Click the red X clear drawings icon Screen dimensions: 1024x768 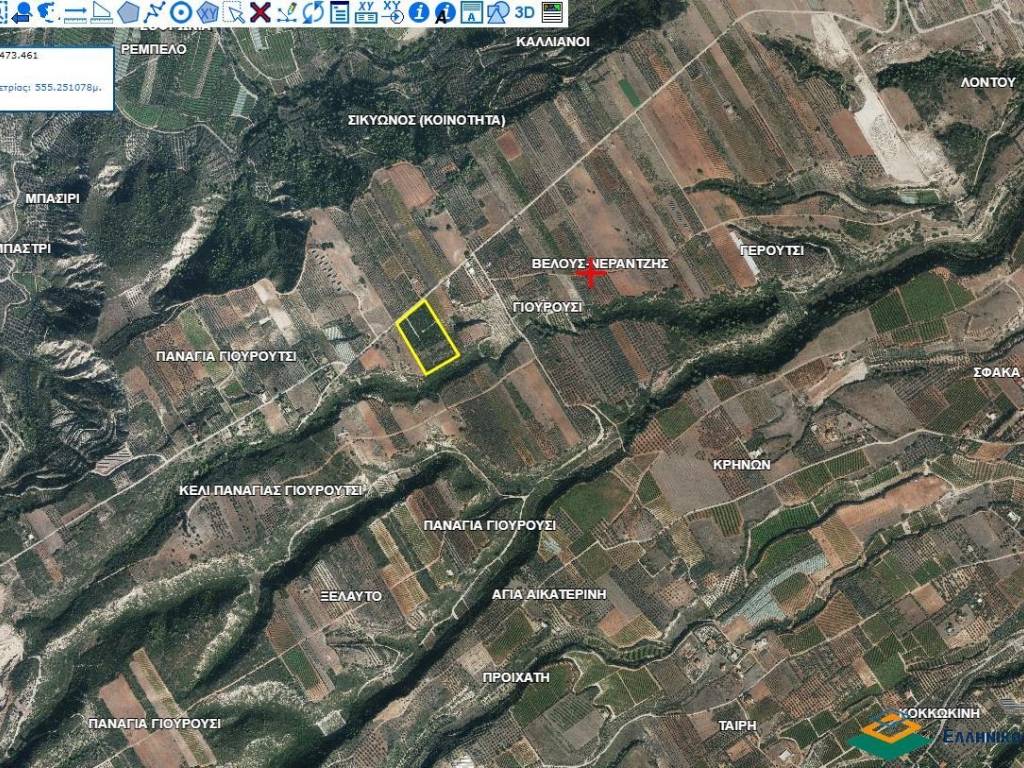coord(260,12)
